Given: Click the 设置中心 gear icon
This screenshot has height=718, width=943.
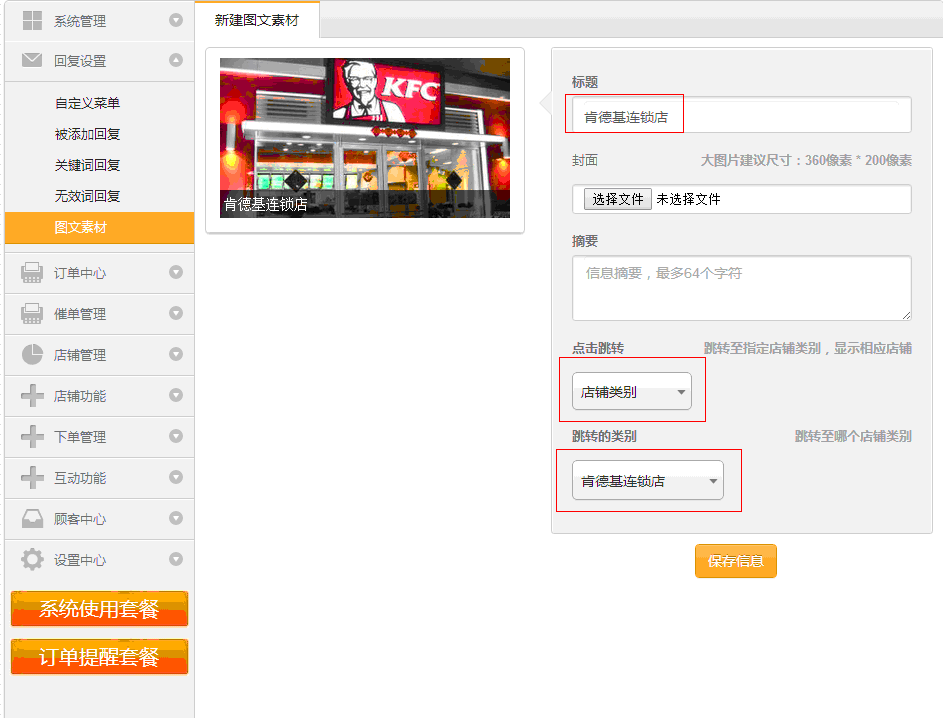Looking at the screenshot, I should [32, 559].
